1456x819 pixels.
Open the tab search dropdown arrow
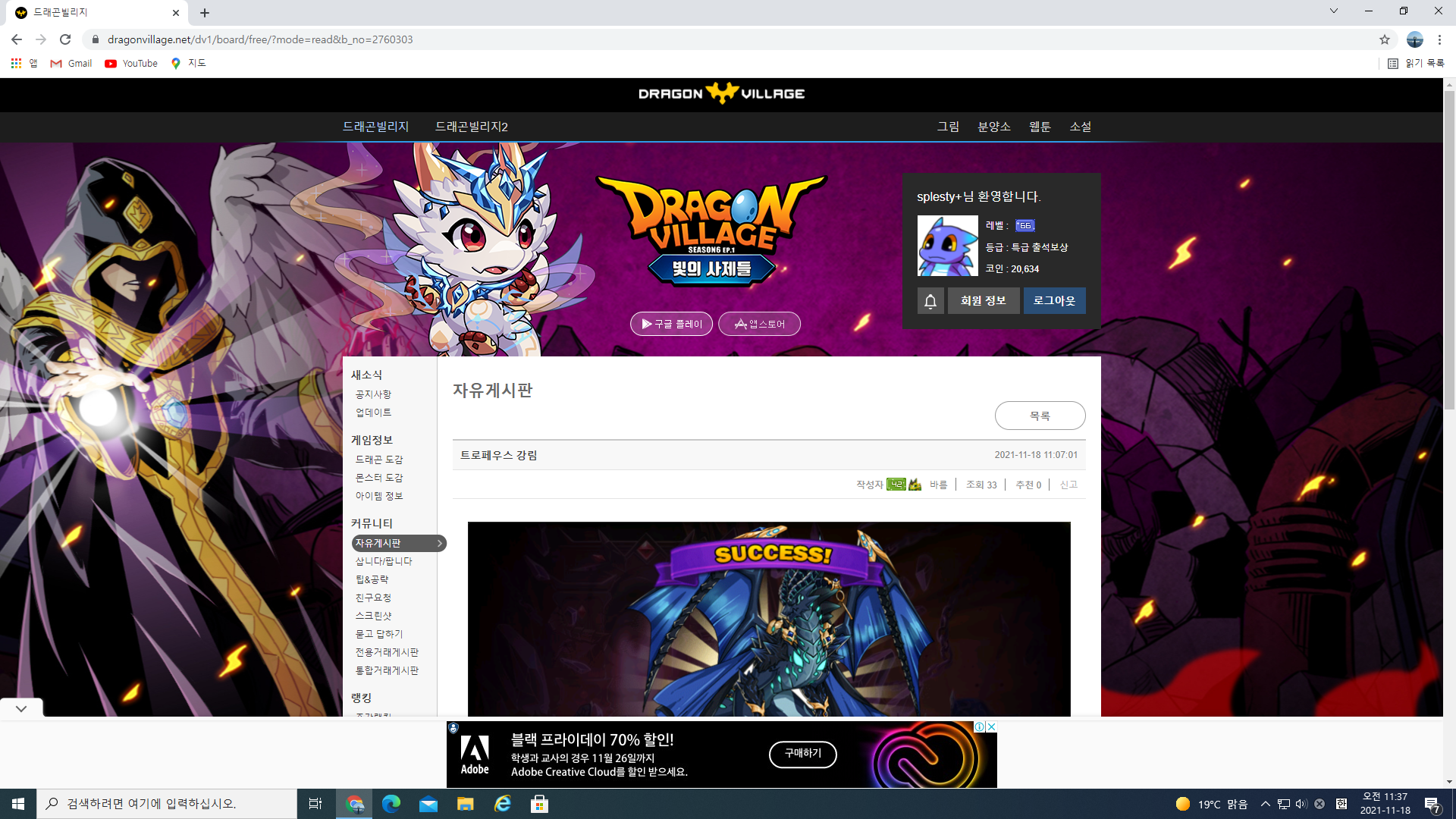[1334, 11]
